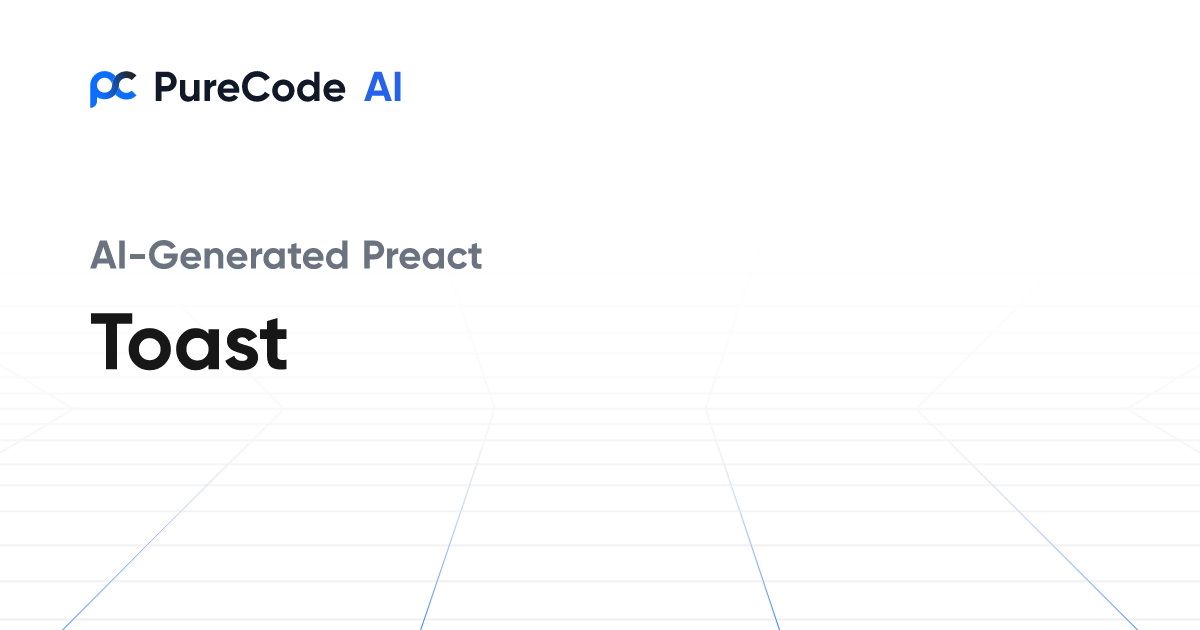
Task: Click the dark "PureCode" wordmark text
Action: tap(250, 89)
